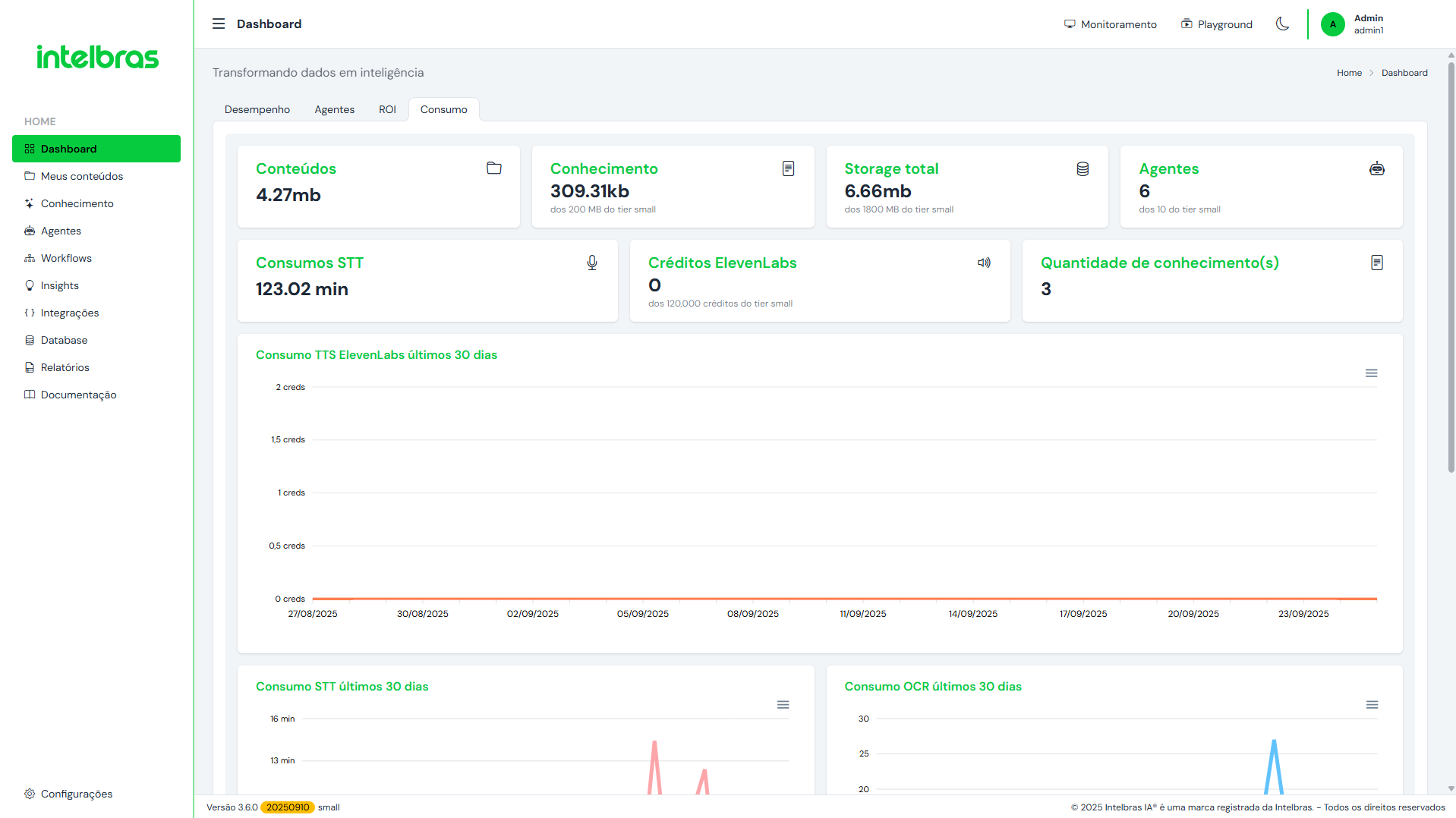Click the Configurações gear icon

pos(30,794)
